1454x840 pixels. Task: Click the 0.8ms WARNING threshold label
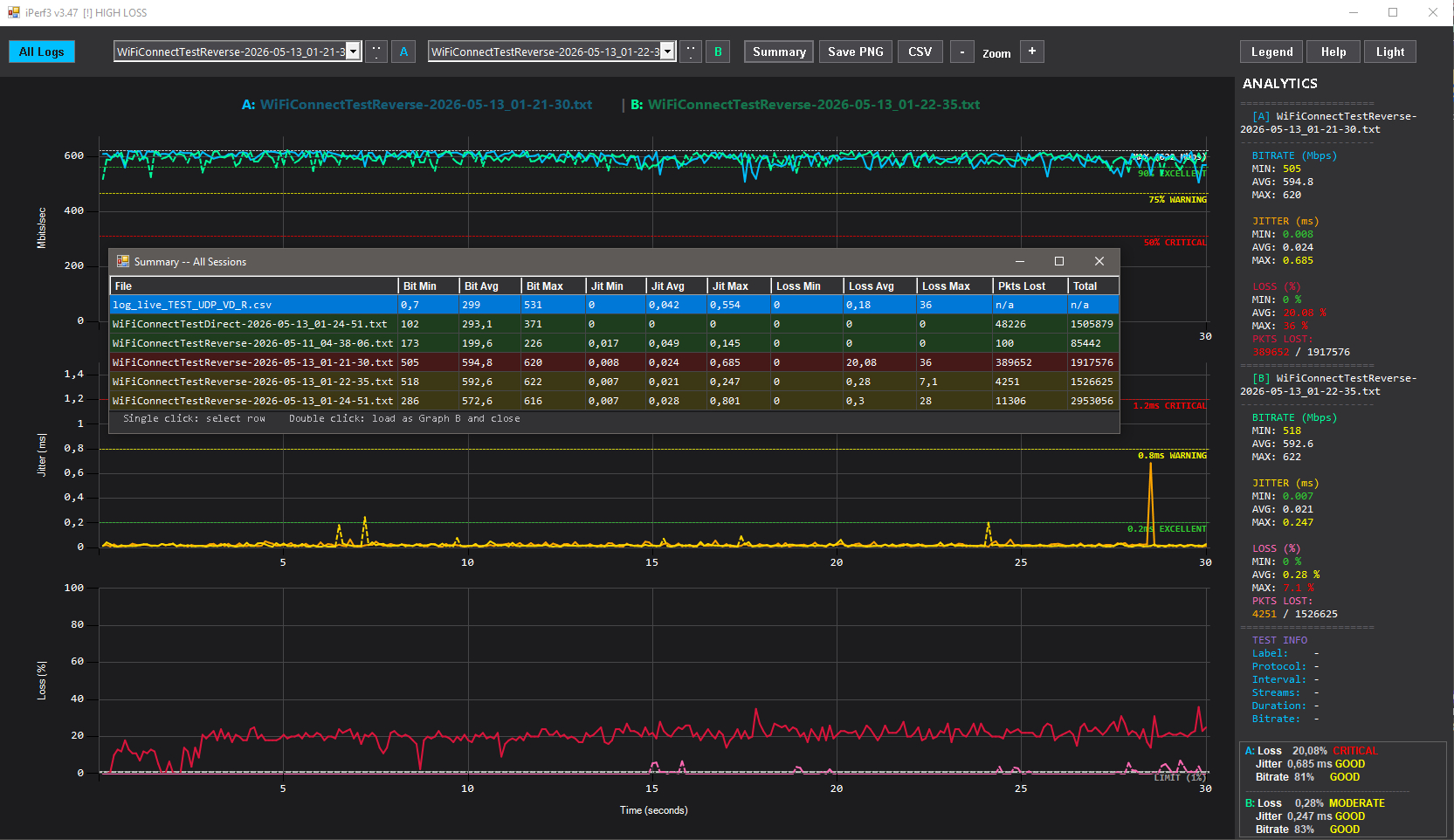point(1172,456)
